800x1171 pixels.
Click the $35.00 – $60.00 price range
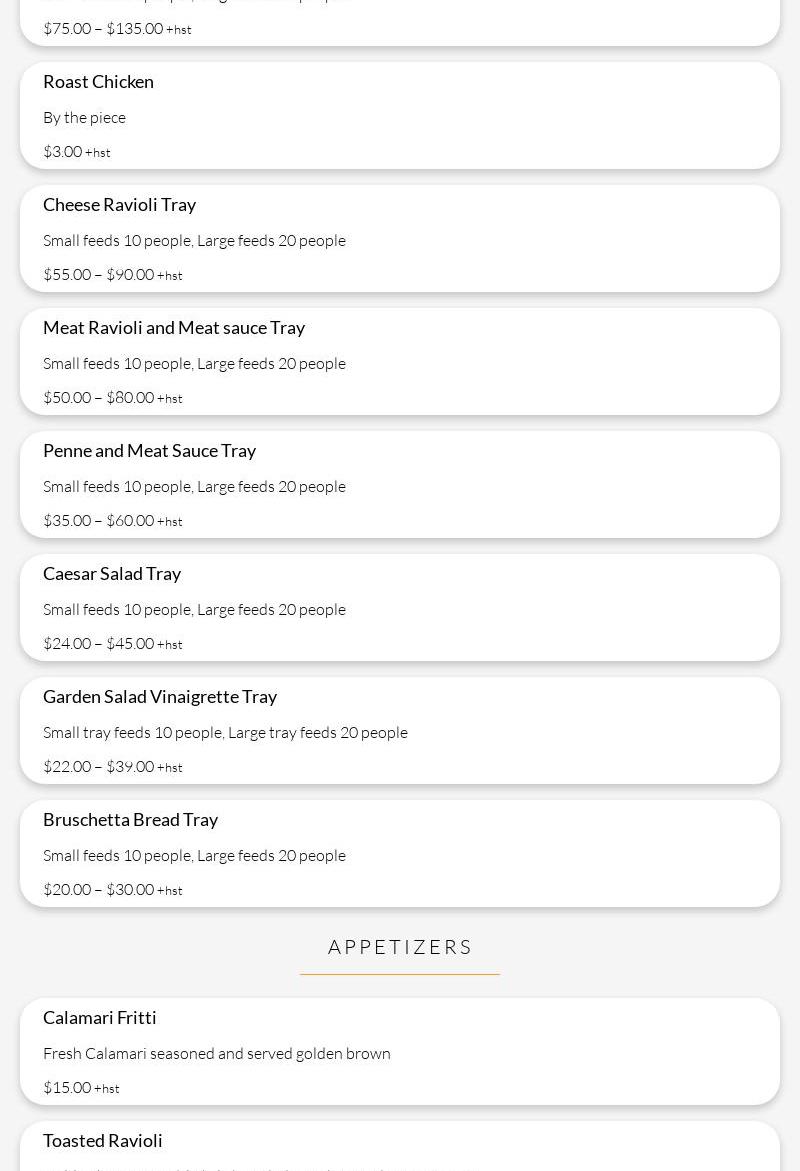[x=99, y=521]
